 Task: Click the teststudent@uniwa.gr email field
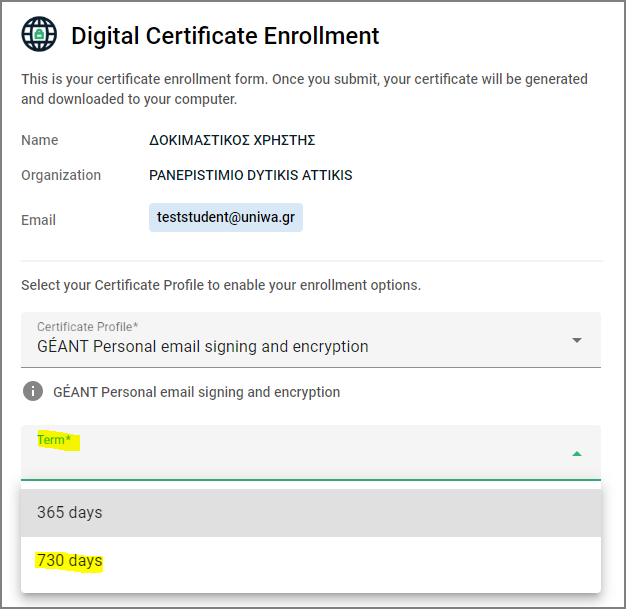pyautogui.click(x=226, y=218)
